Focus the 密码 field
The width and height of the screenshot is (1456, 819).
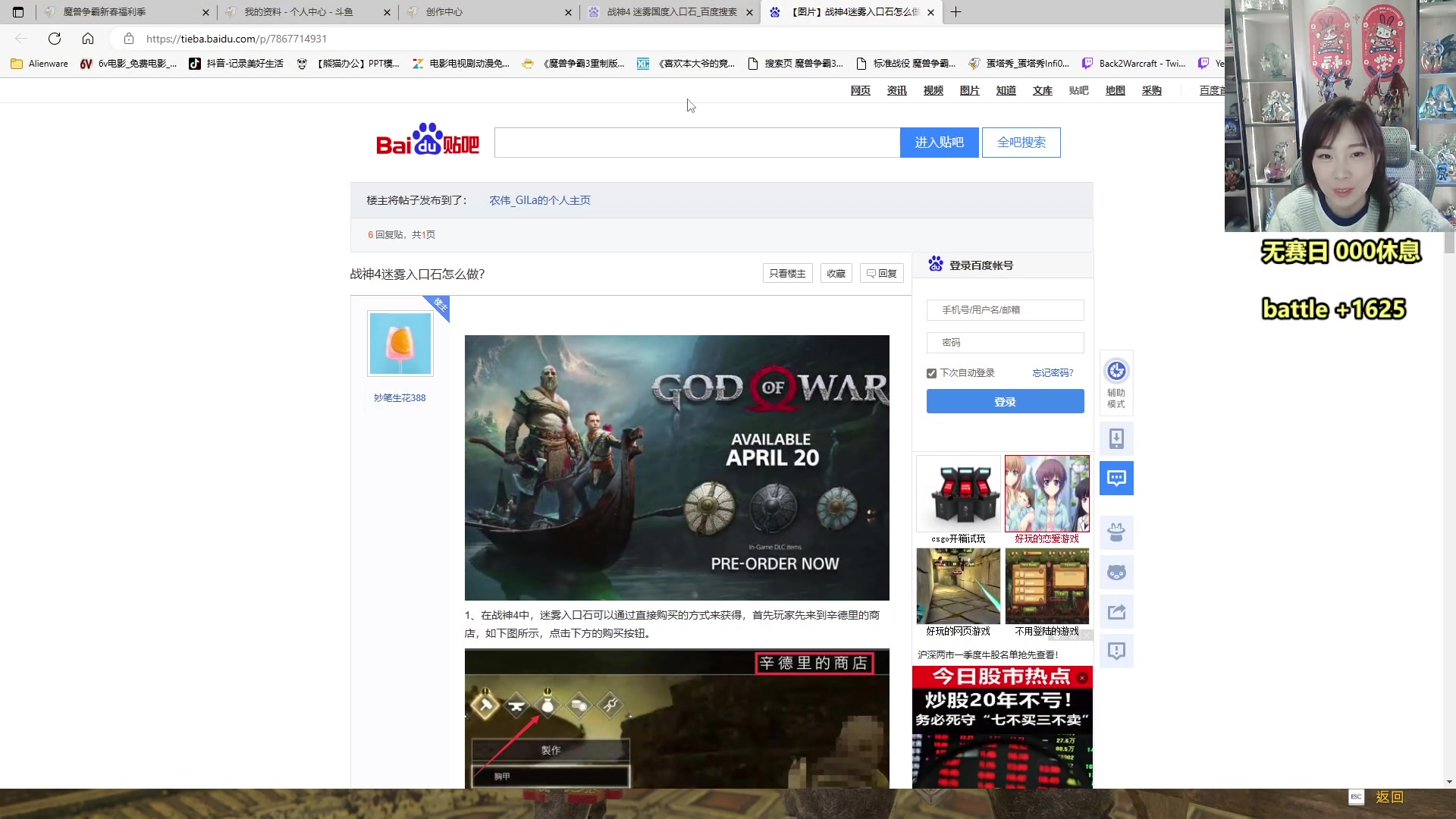1005,343
